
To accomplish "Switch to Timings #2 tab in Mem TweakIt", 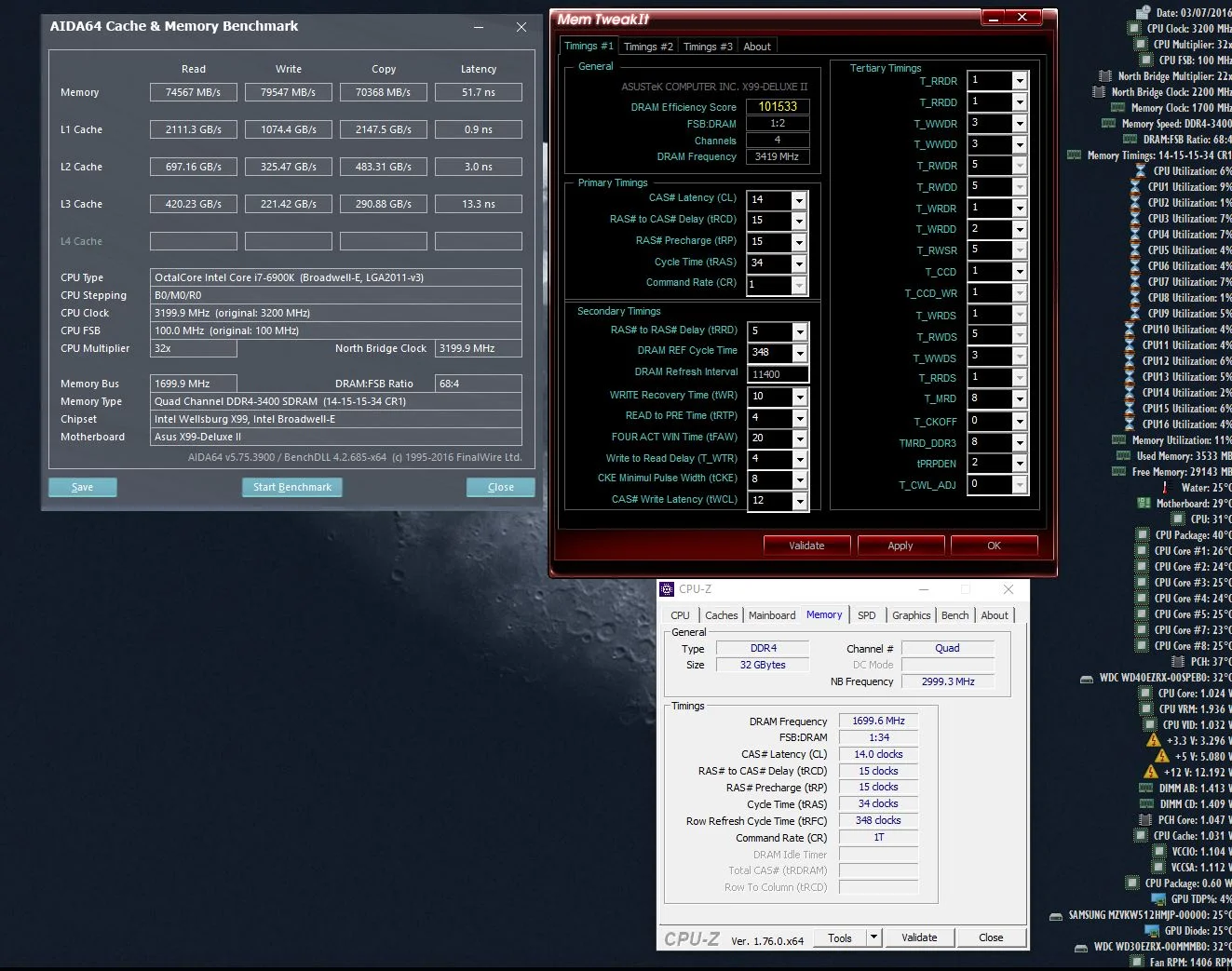I will point(648,47).
